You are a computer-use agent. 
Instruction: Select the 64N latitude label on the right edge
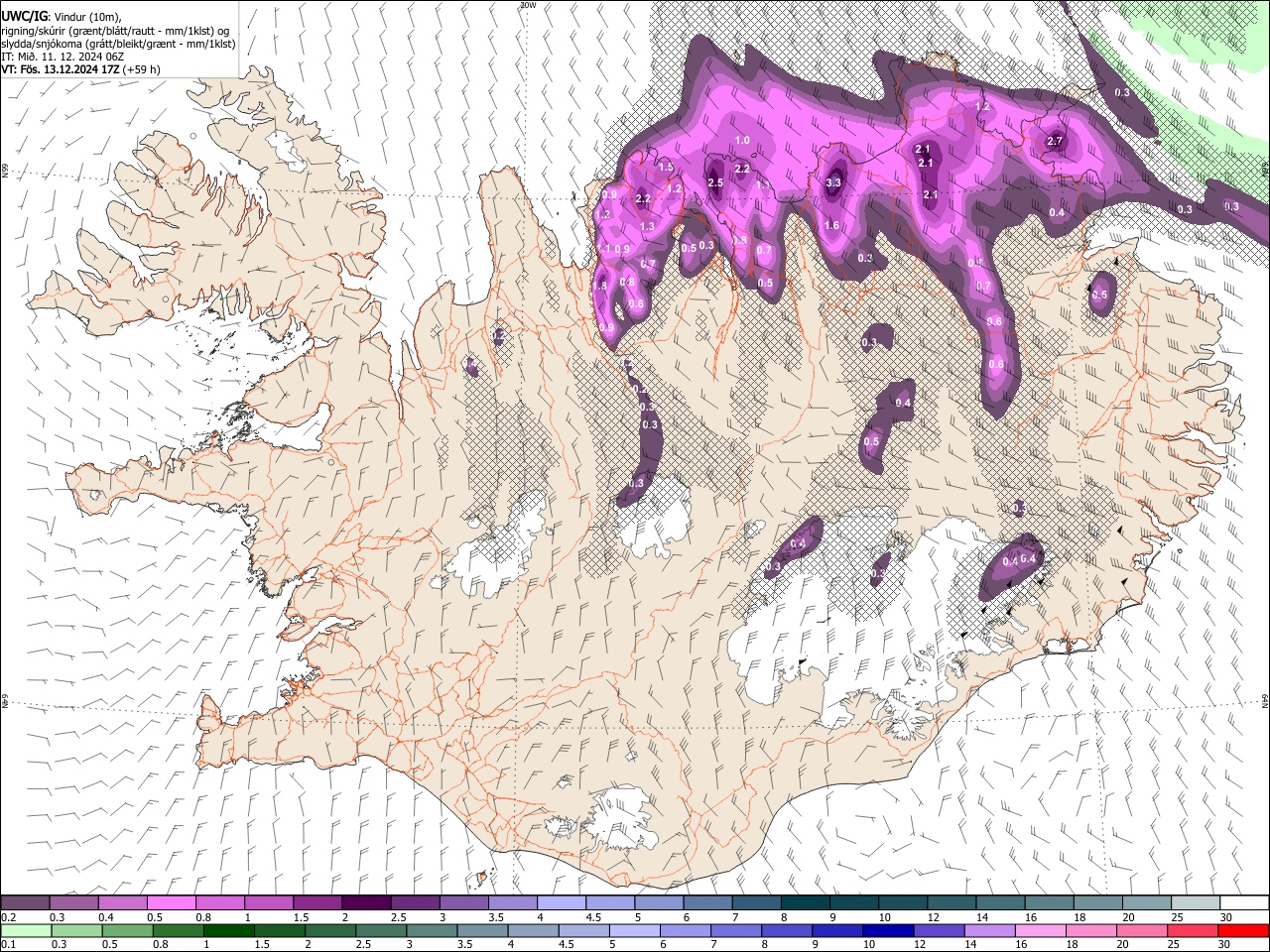click(x=1265, y=700)
